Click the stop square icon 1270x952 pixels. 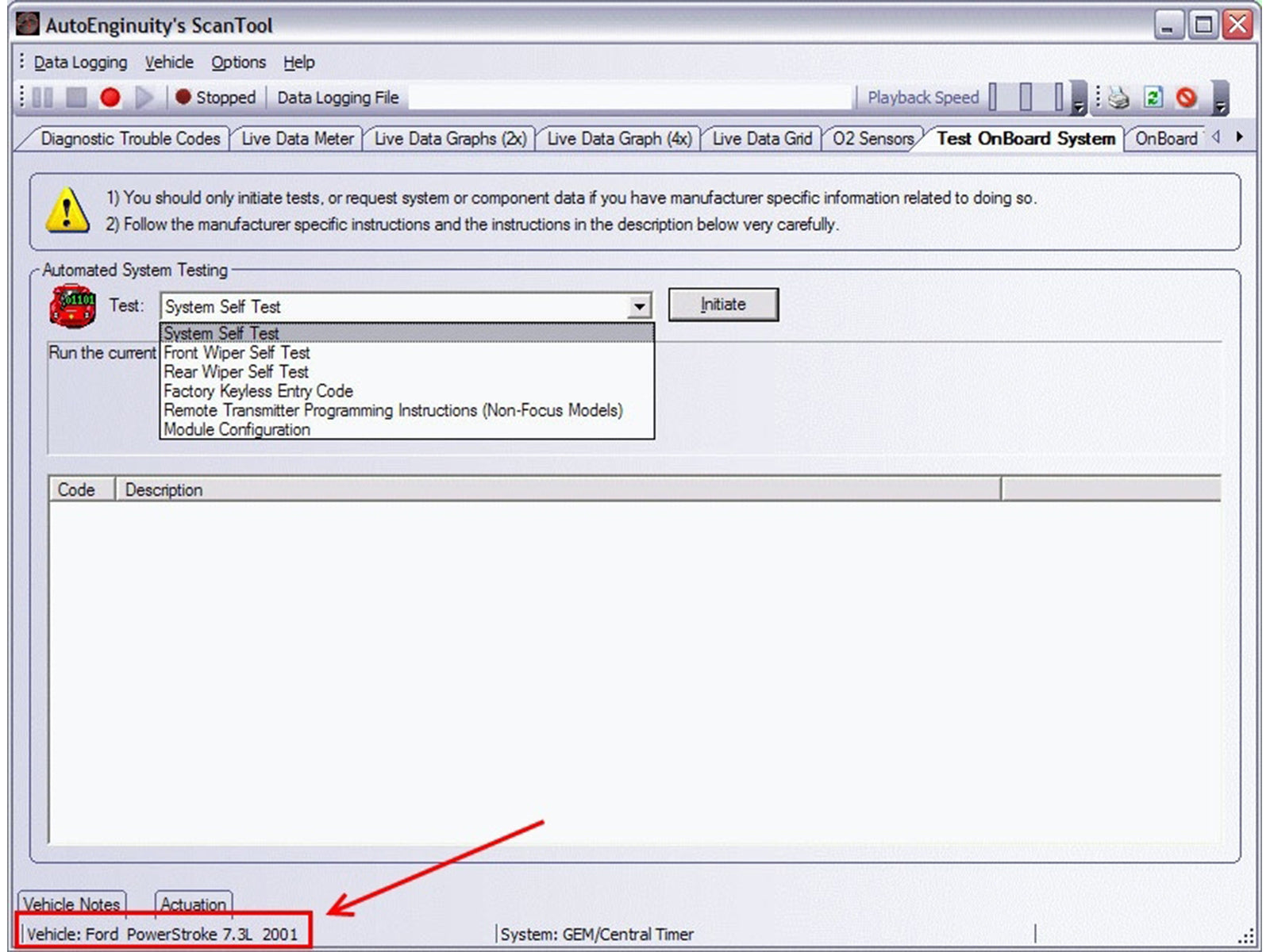coord(76,98)
